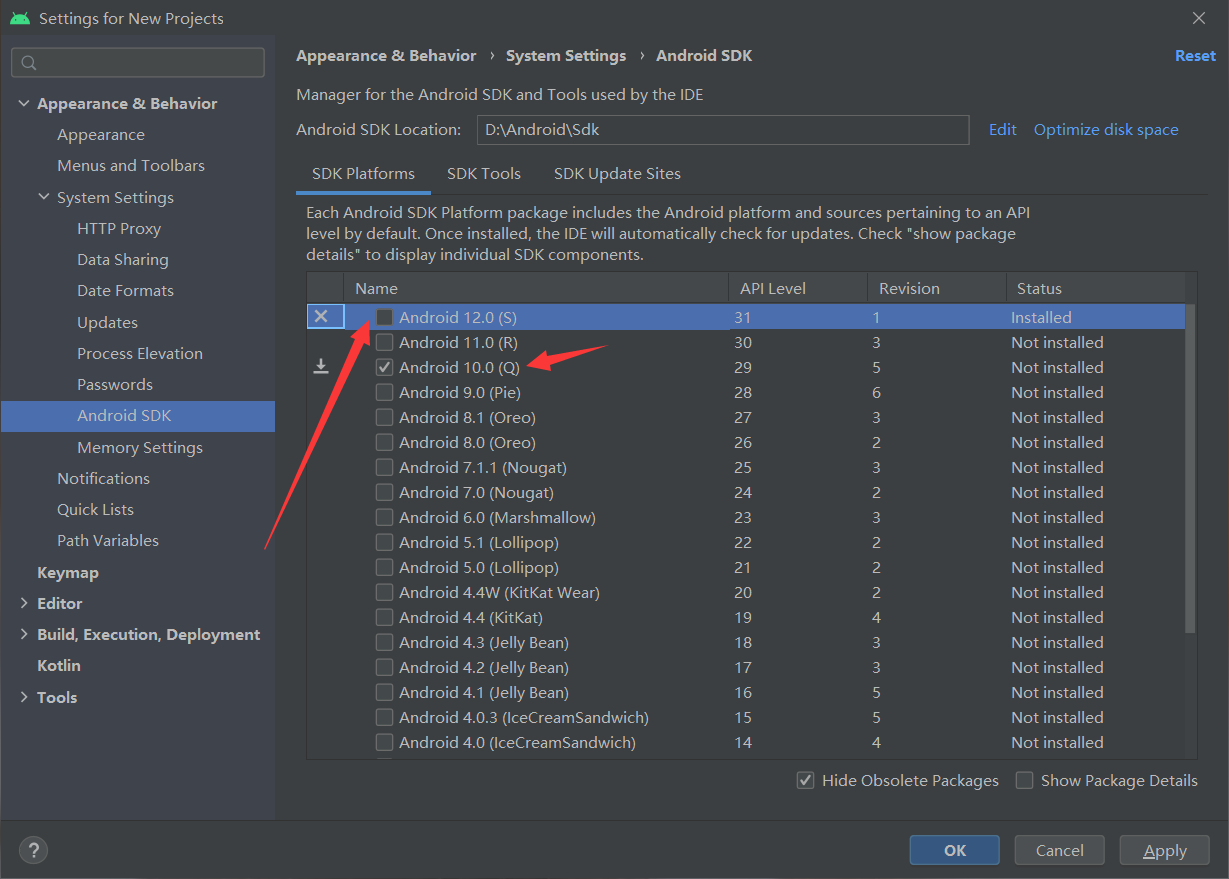
Task: Toggle the Android 12.0 (S) checkbox
Action: pos(385,317)
